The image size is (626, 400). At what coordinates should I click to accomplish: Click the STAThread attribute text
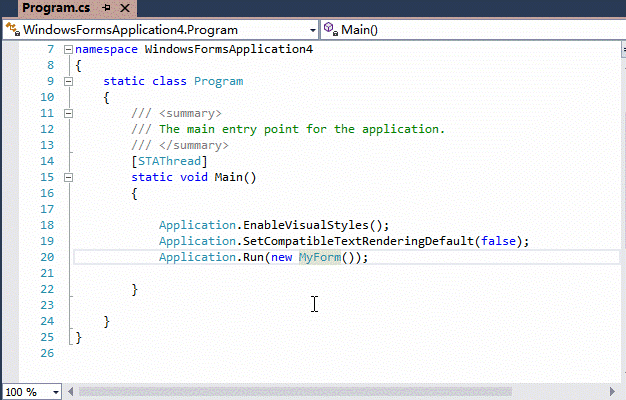(x=169, y=161)
